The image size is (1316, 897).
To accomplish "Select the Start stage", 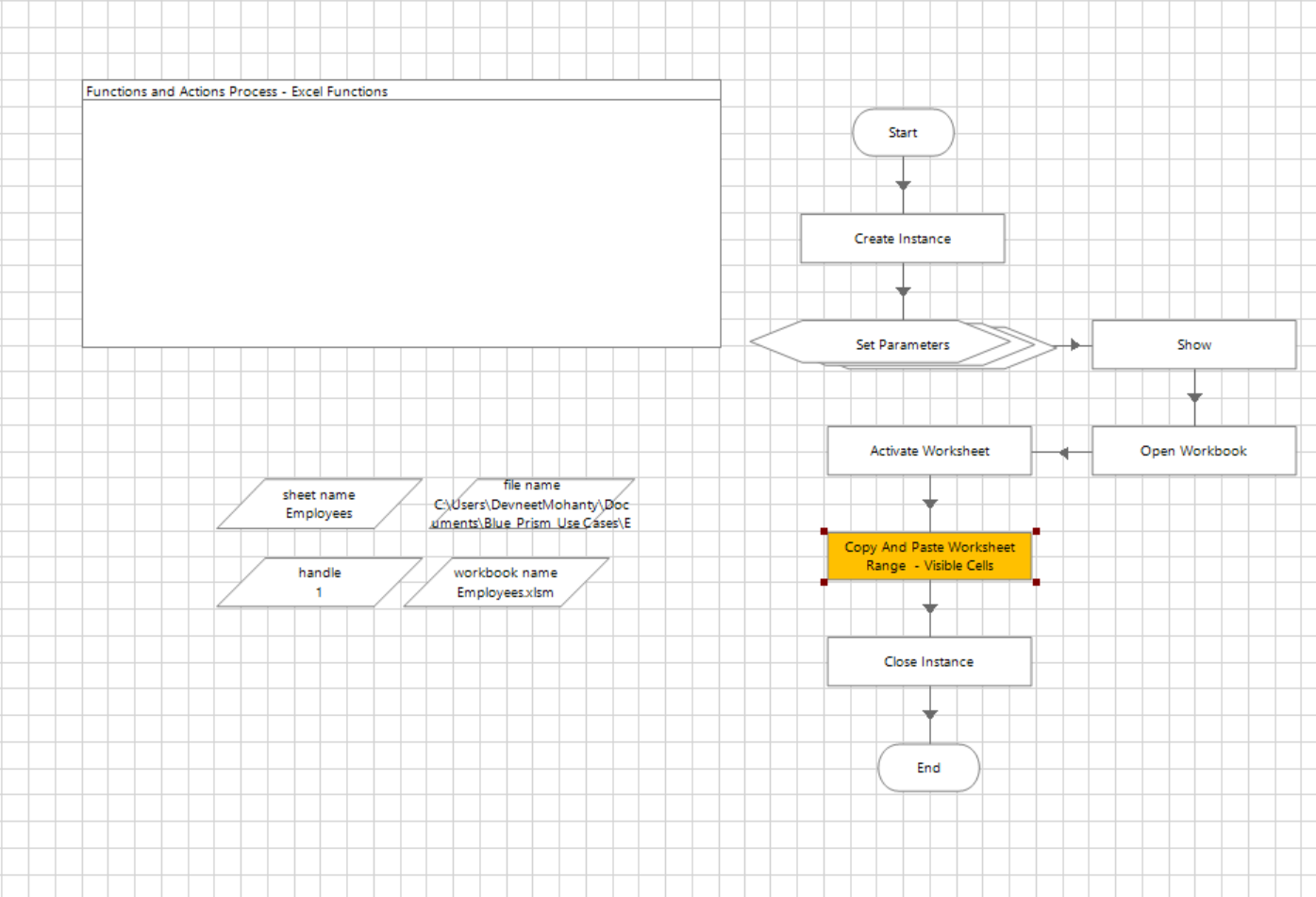I will 903,133.
